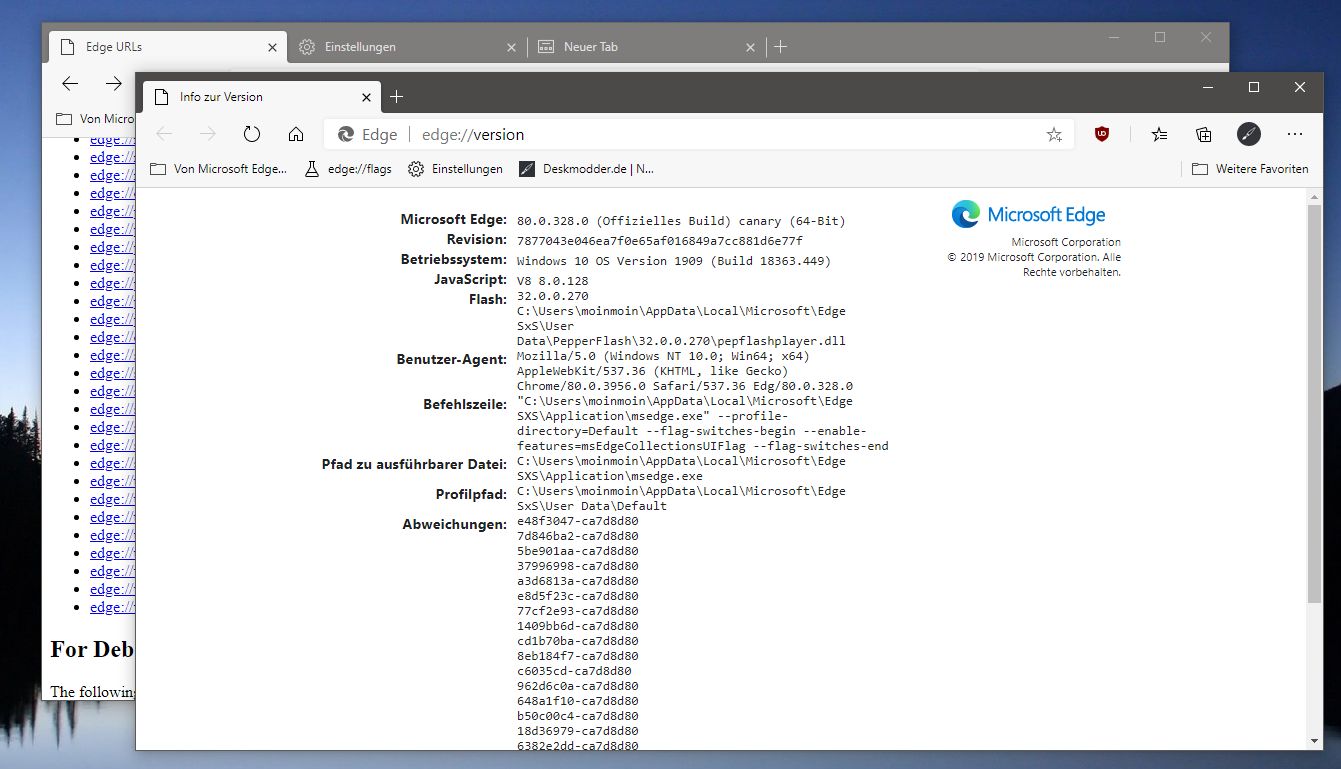Image resolution: width=1341 pixels, height=769 pixels.
Task: Click the edge://version address bar
Action: [699, 134]
